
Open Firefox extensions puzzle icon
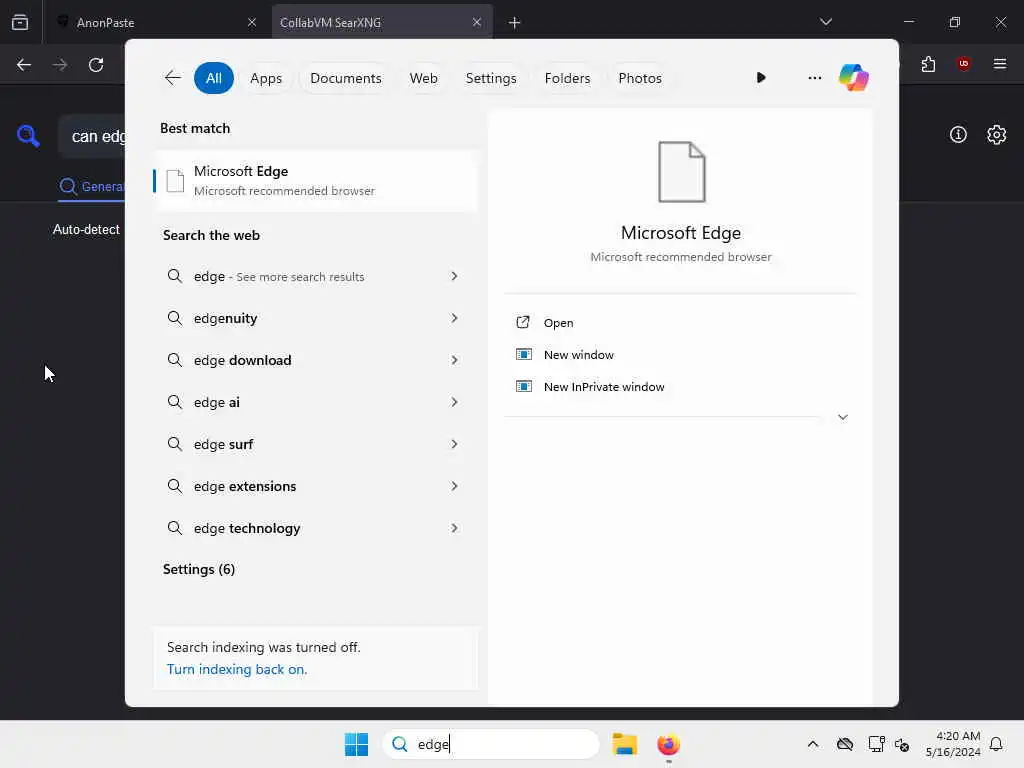(x=928, y=64)
